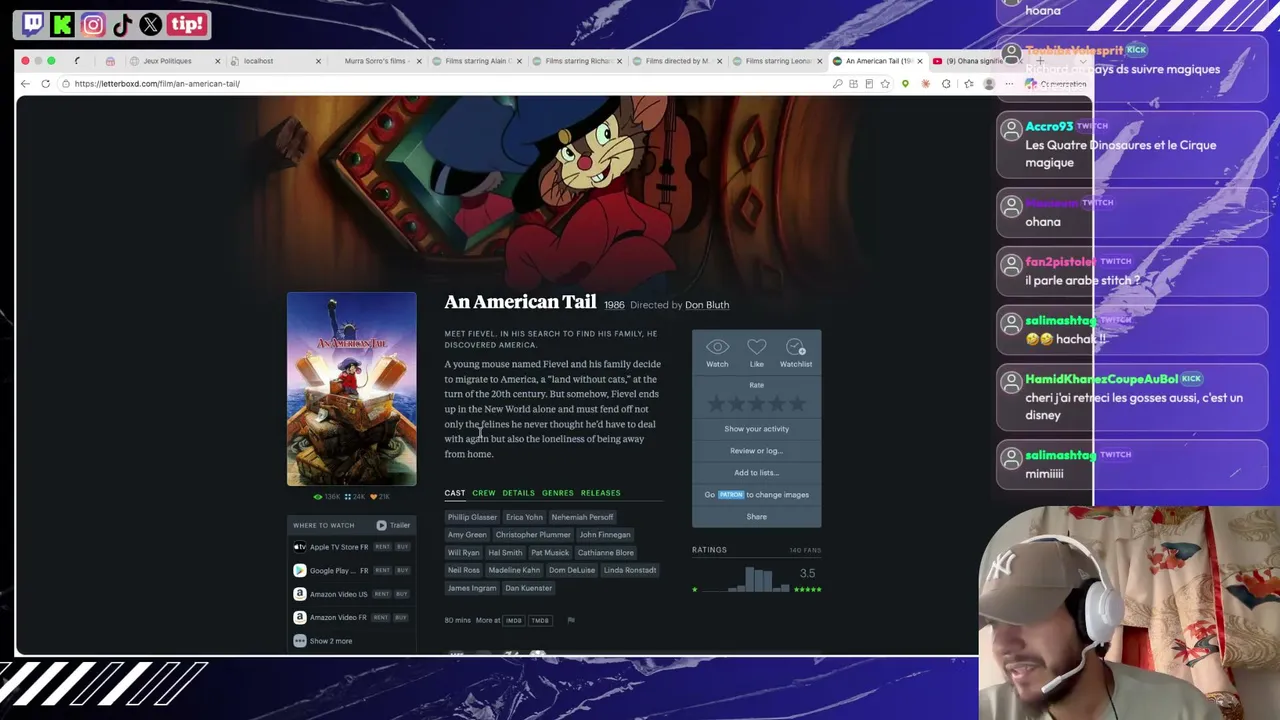Image resolution: width=1280 pixels, height=720 pixels.
Task: Open the Instagram icon in the overlay
Action: click(x=93, y=25)
